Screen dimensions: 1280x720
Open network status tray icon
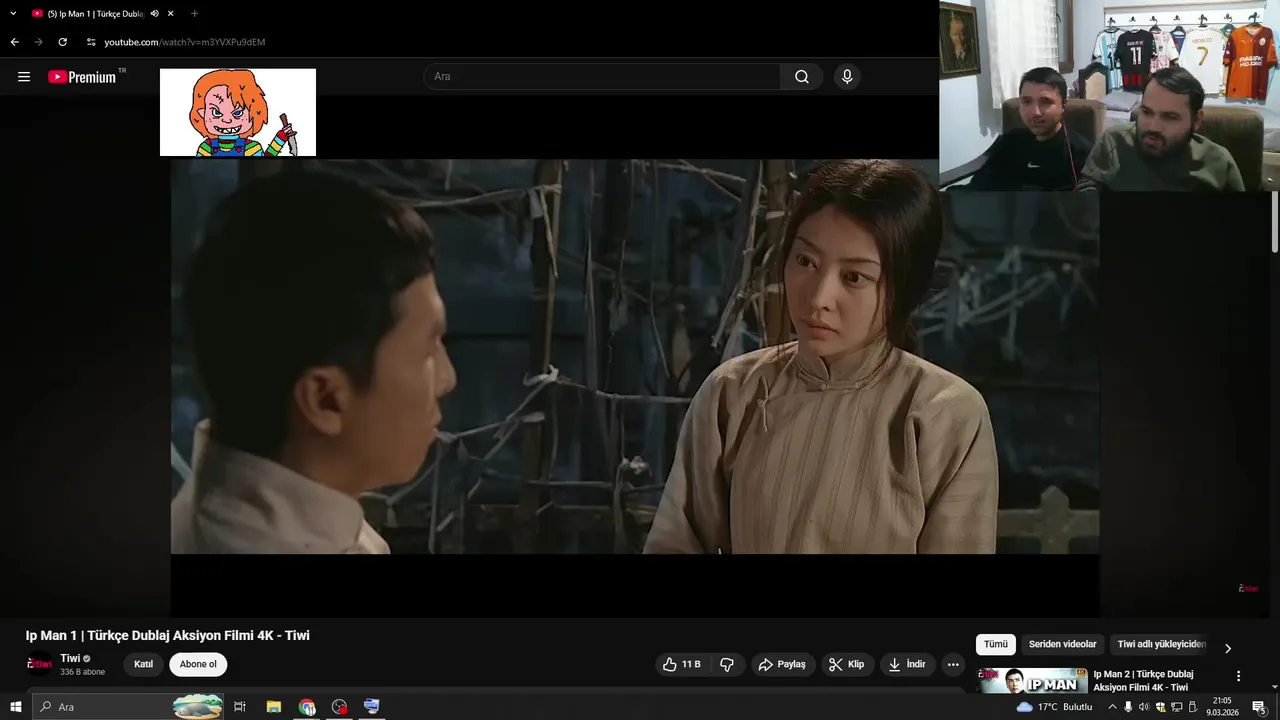[1176, 707]
